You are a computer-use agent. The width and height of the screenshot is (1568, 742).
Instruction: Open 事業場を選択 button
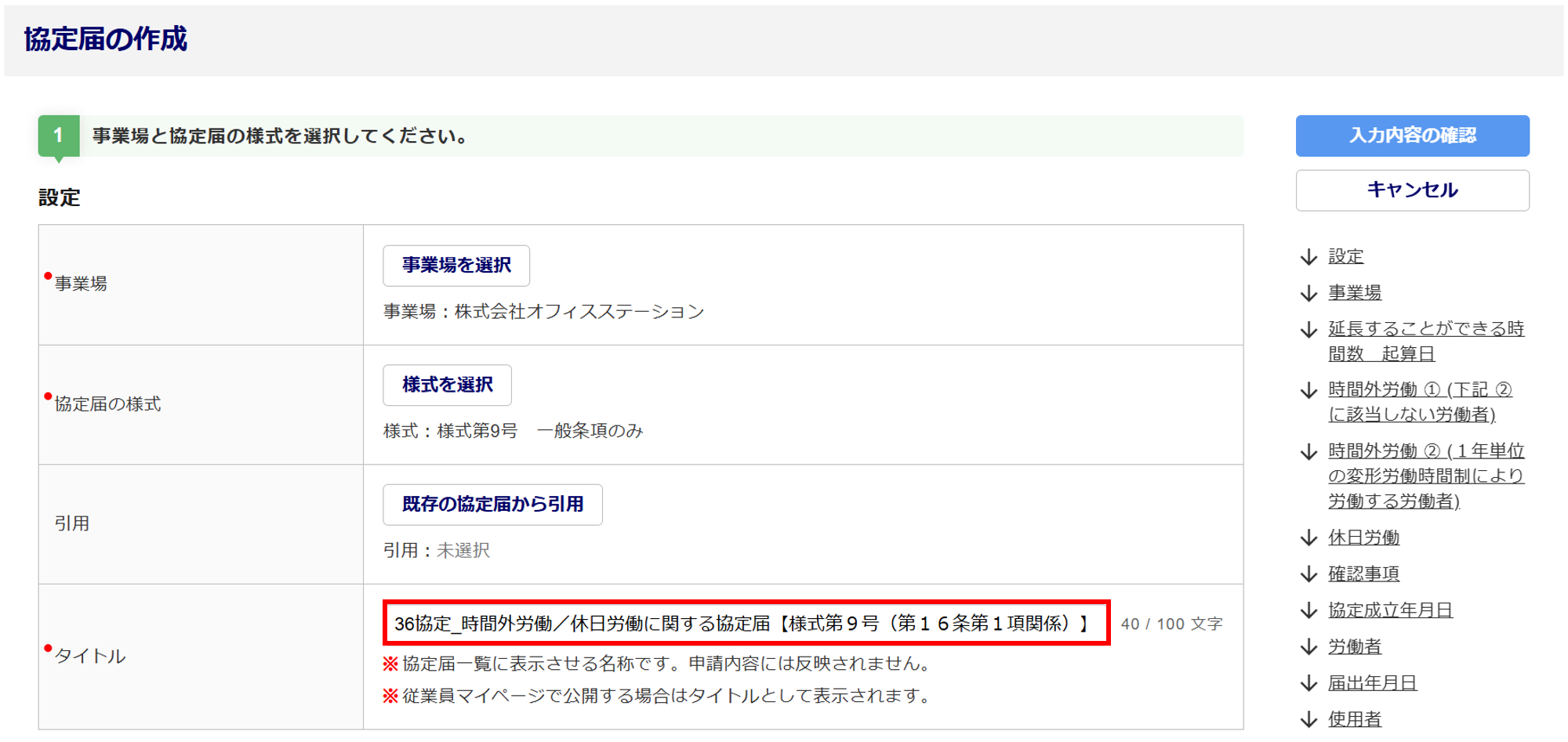[456, 266]
